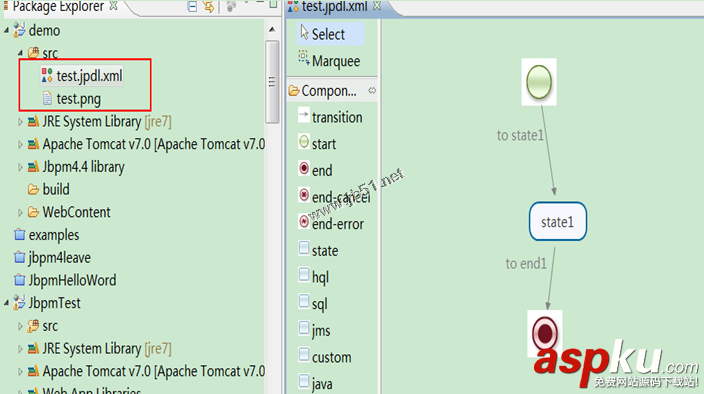The width and height of the screenshot is (704, 394).
Task: Click the test.jpdl.xml file icon
Action: point(47,76)
